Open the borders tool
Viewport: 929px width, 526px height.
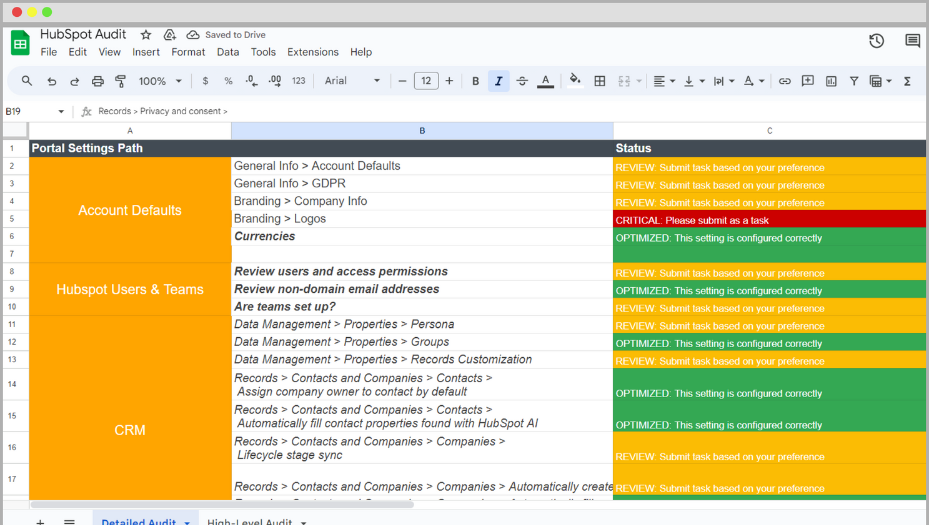[600, 81]
